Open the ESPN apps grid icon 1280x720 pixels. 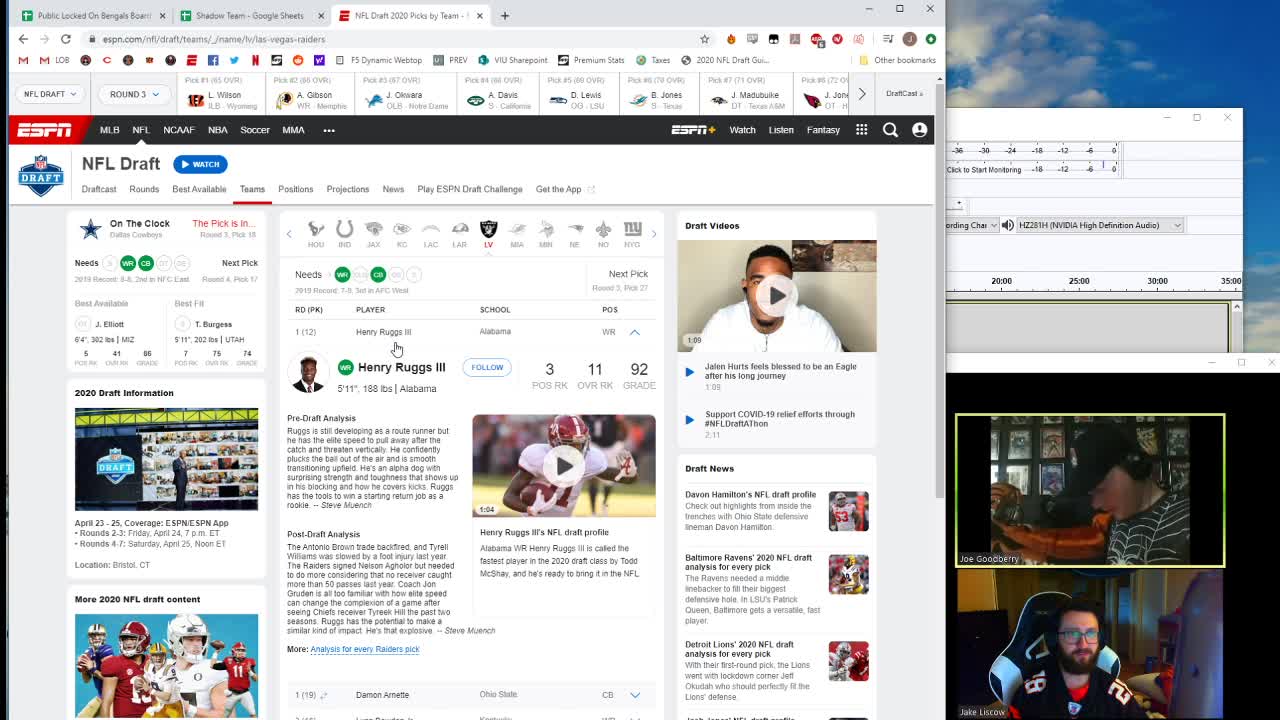click(x=861, y=129)
